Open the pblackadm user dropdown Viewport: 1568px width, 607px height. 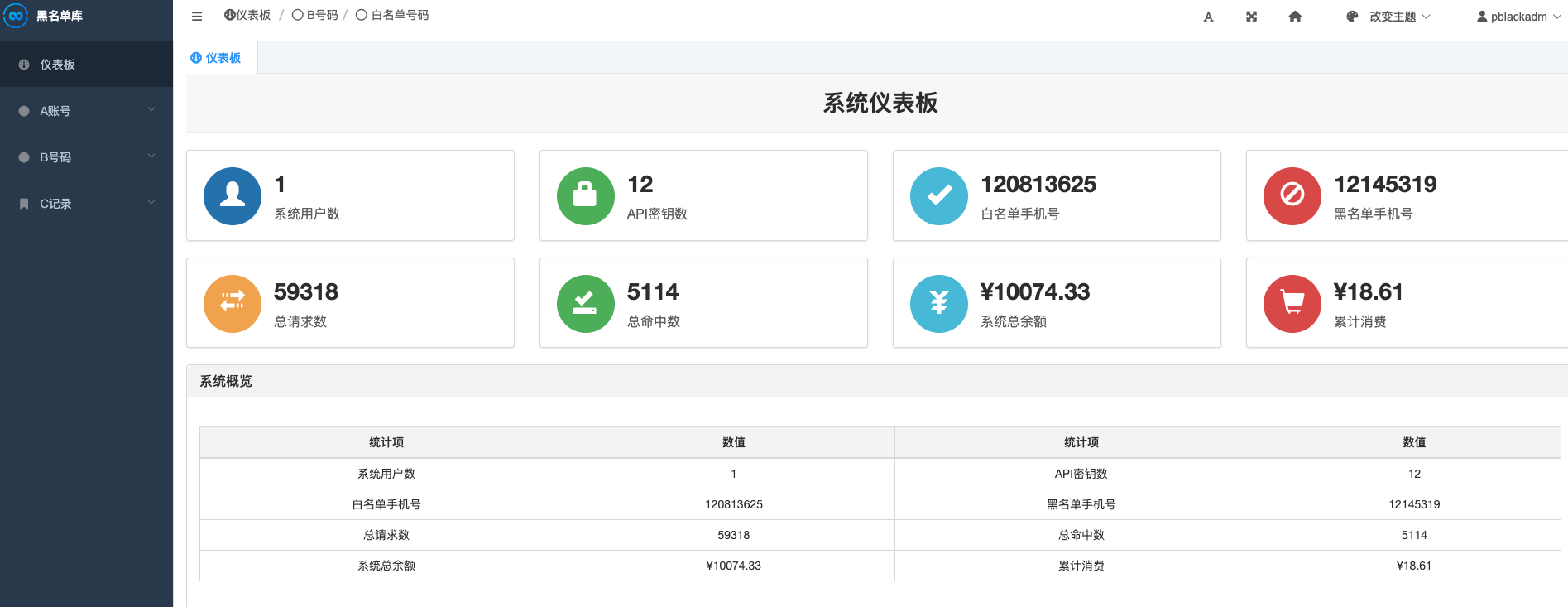click(1518, 17)
